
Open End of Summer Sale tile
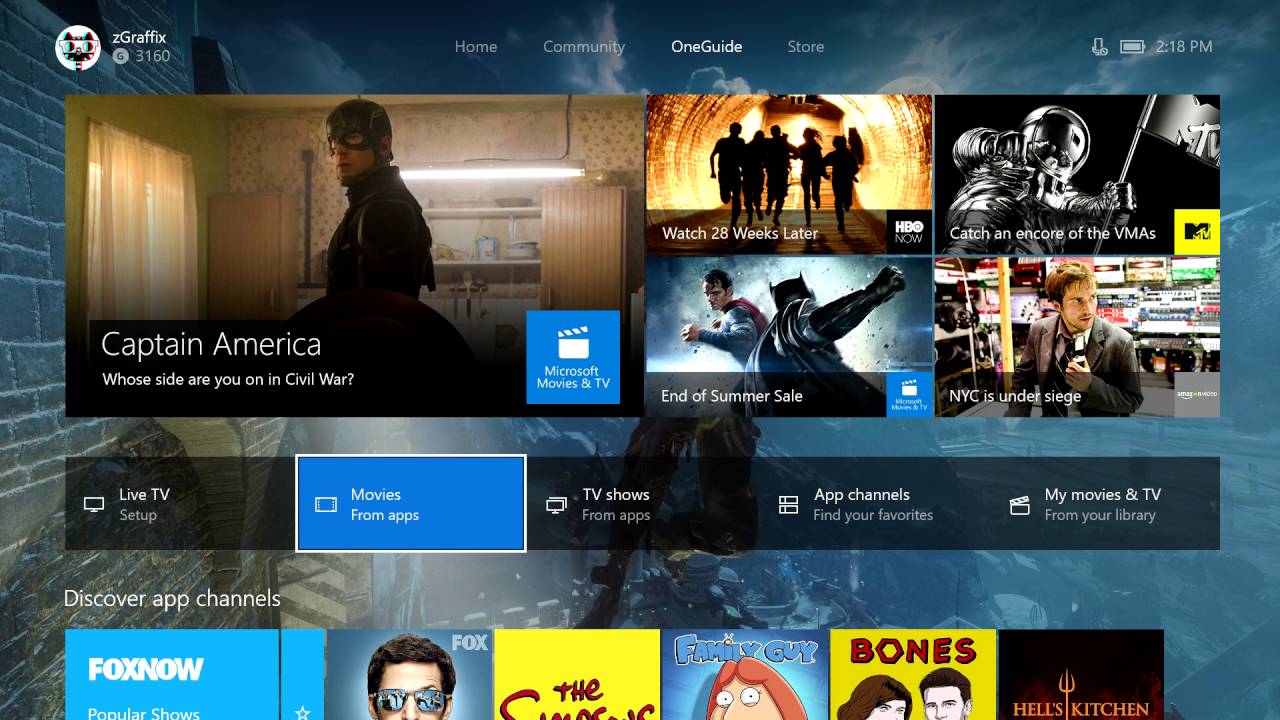789,337
